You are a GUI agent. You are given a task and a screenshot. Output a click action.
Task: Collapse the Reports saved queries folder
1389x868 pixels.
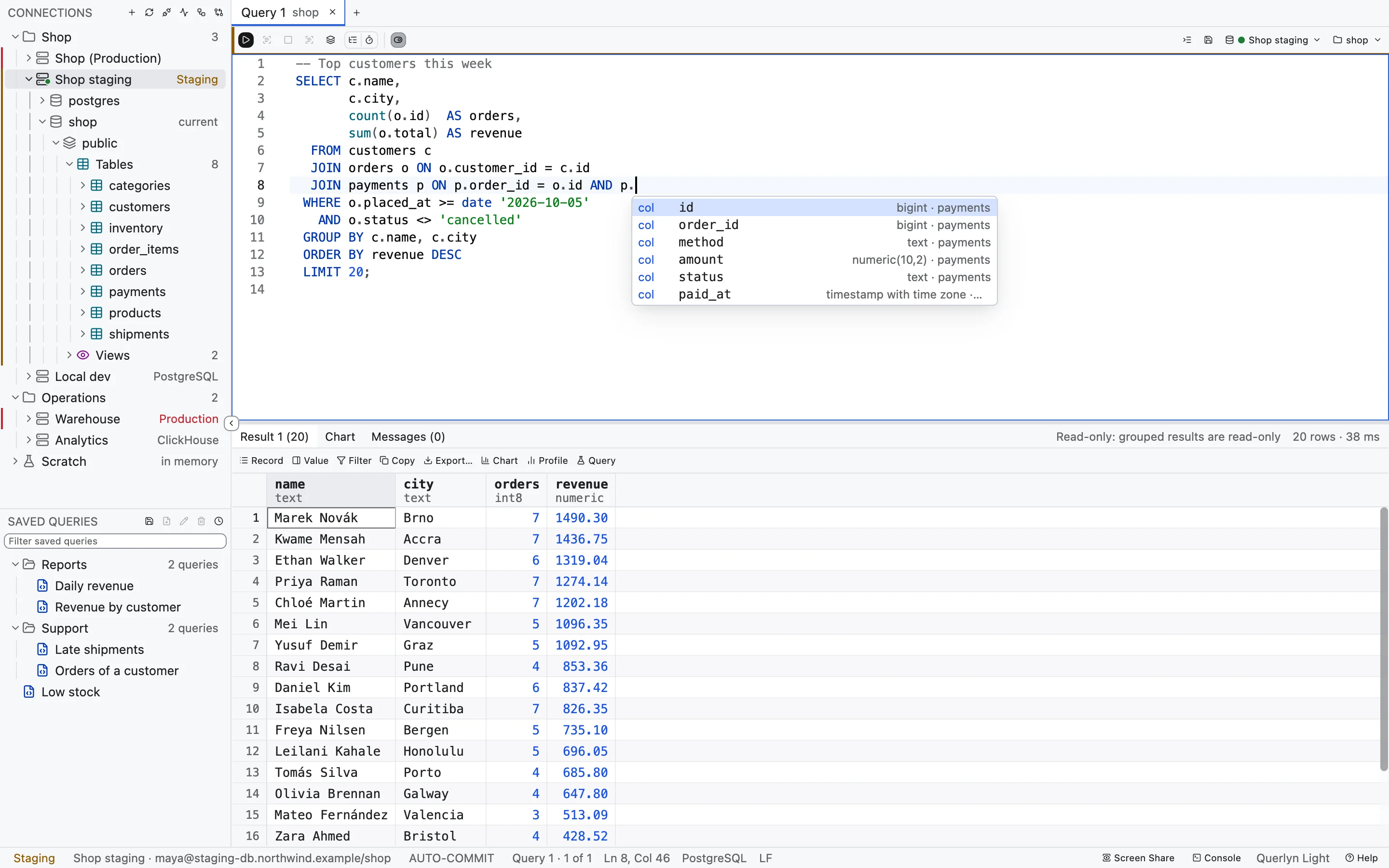tap(15, 564)
